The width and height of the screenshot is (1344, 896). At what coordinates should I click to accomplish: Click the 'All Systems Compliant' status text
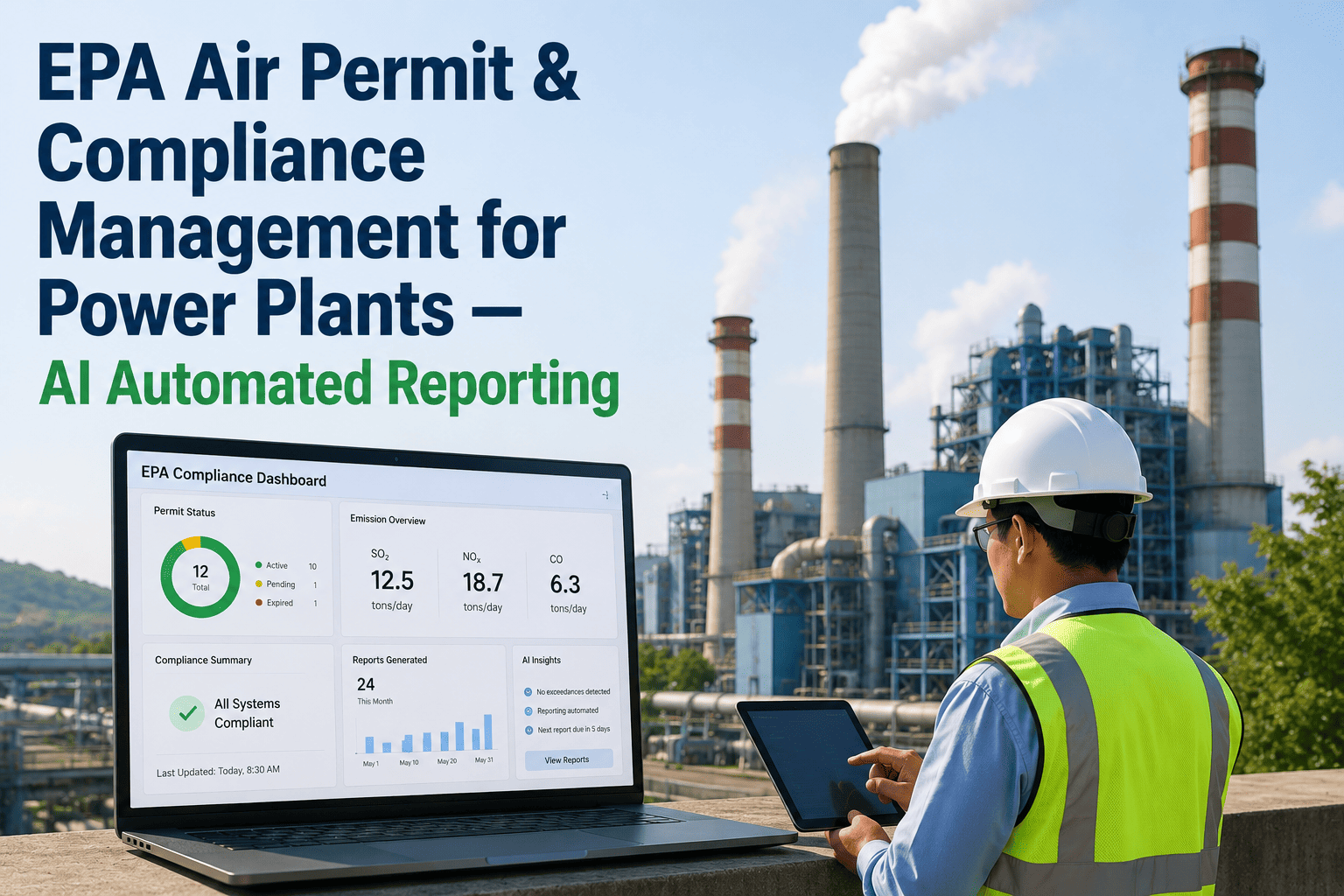pyautogui.click(x=248, y=713)
